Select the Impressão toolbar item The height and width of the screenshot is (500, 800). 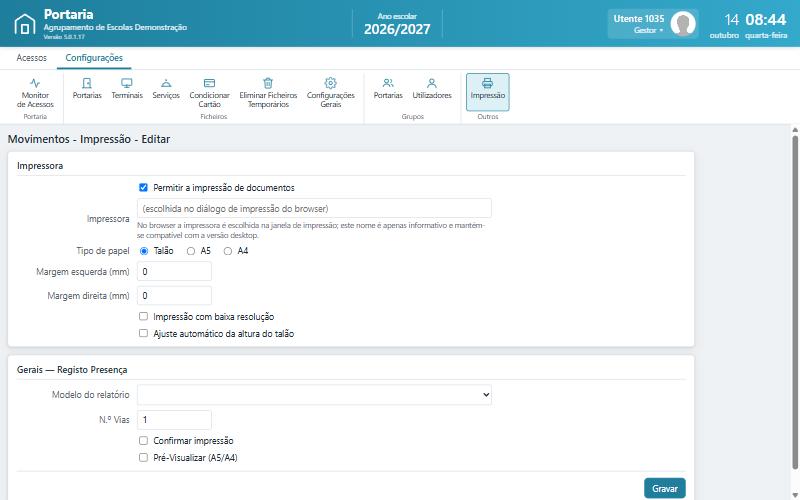coord(487,92)
